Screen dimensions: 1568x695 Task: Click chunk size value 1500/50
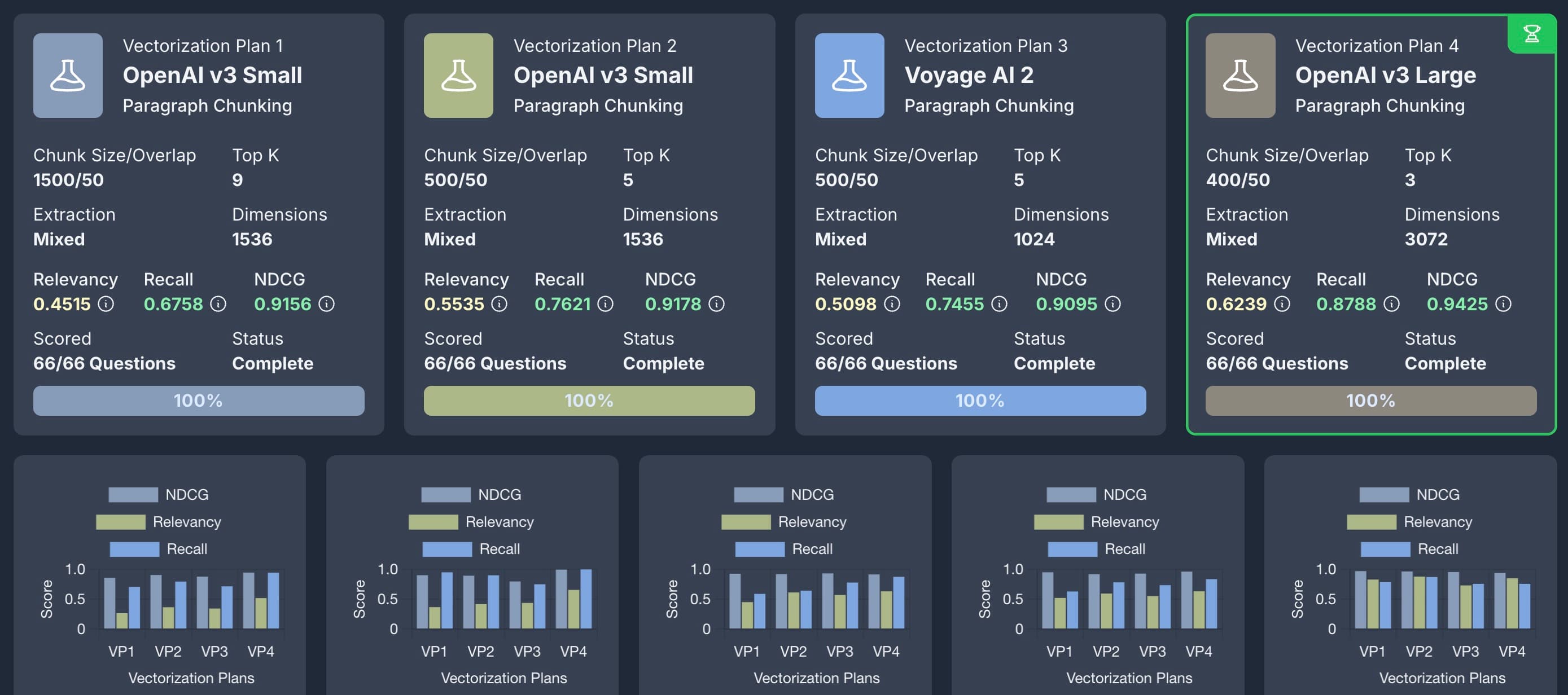pos(68,180)
